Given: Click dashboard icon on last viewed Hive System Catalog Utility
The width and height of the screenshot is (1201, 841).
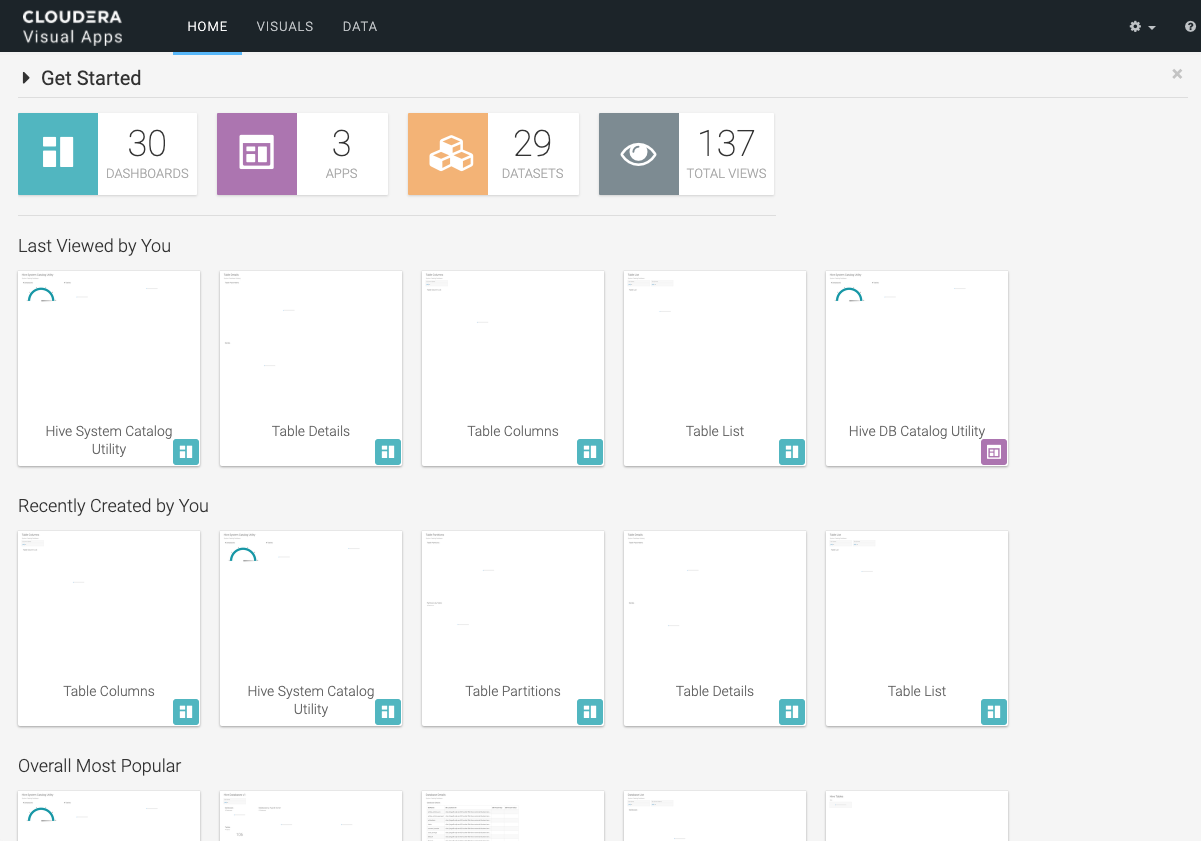Looking at the screenshot, I should pyautogui.click(x=185, y=452).
